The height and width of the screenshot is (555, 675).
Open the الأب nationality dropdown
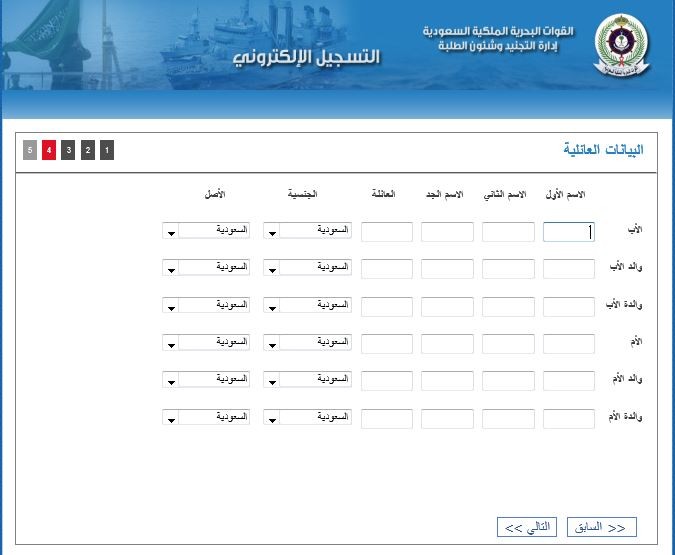(307, 230)
